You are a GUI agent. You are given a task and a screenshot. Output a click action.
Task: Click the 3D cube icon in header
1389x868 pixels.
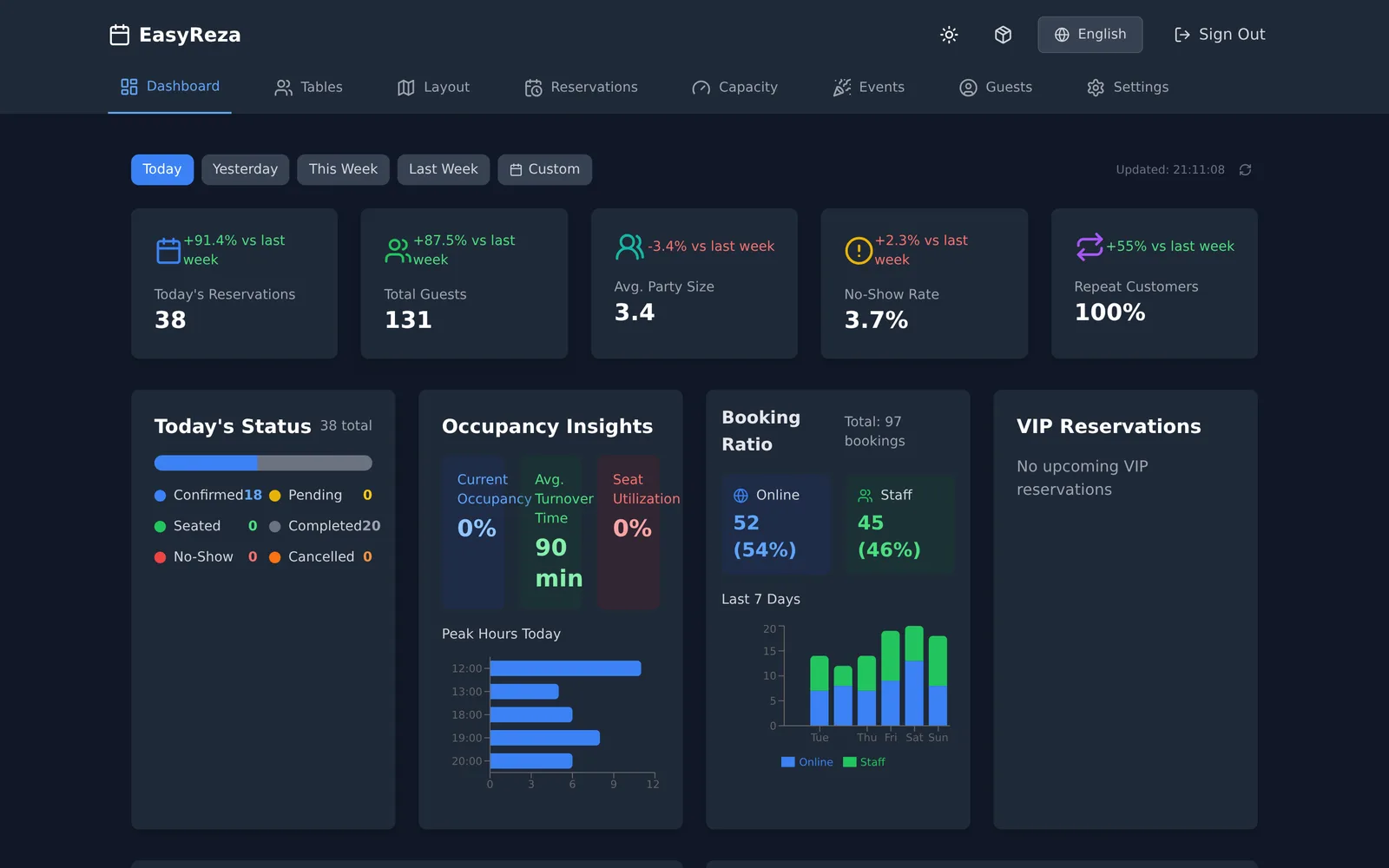tap(1003, 35)
